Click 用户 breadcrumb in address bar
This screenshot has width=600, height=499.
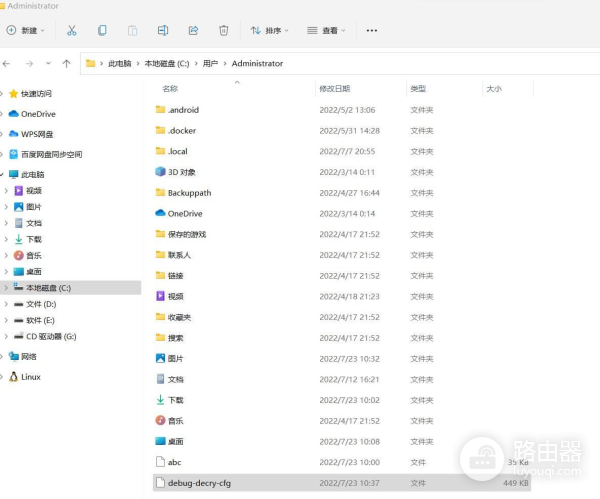tap(210, 64)
